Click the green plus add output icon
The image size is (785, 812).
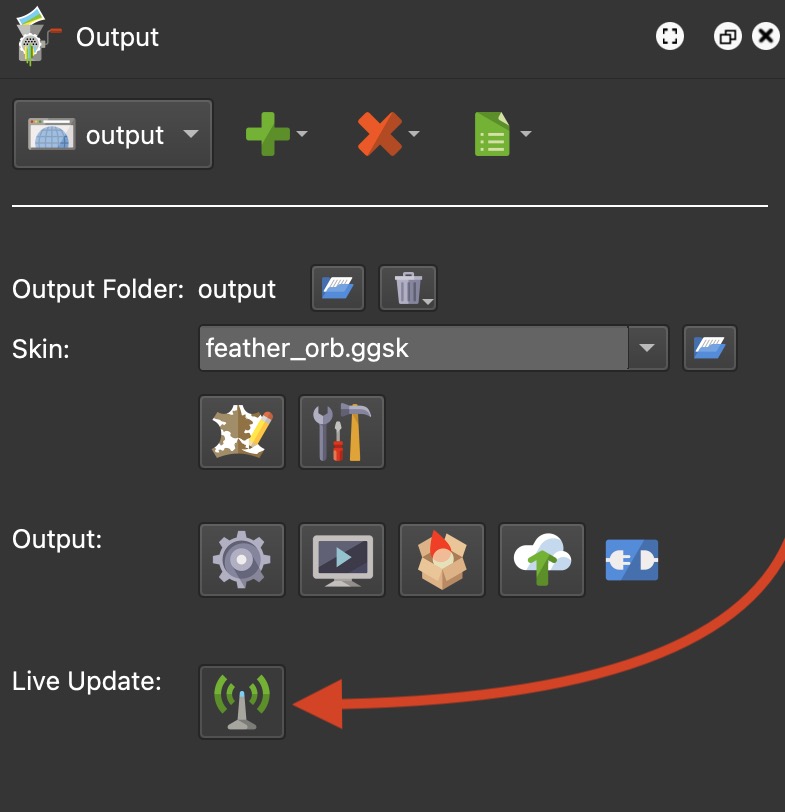coord(267,134)
